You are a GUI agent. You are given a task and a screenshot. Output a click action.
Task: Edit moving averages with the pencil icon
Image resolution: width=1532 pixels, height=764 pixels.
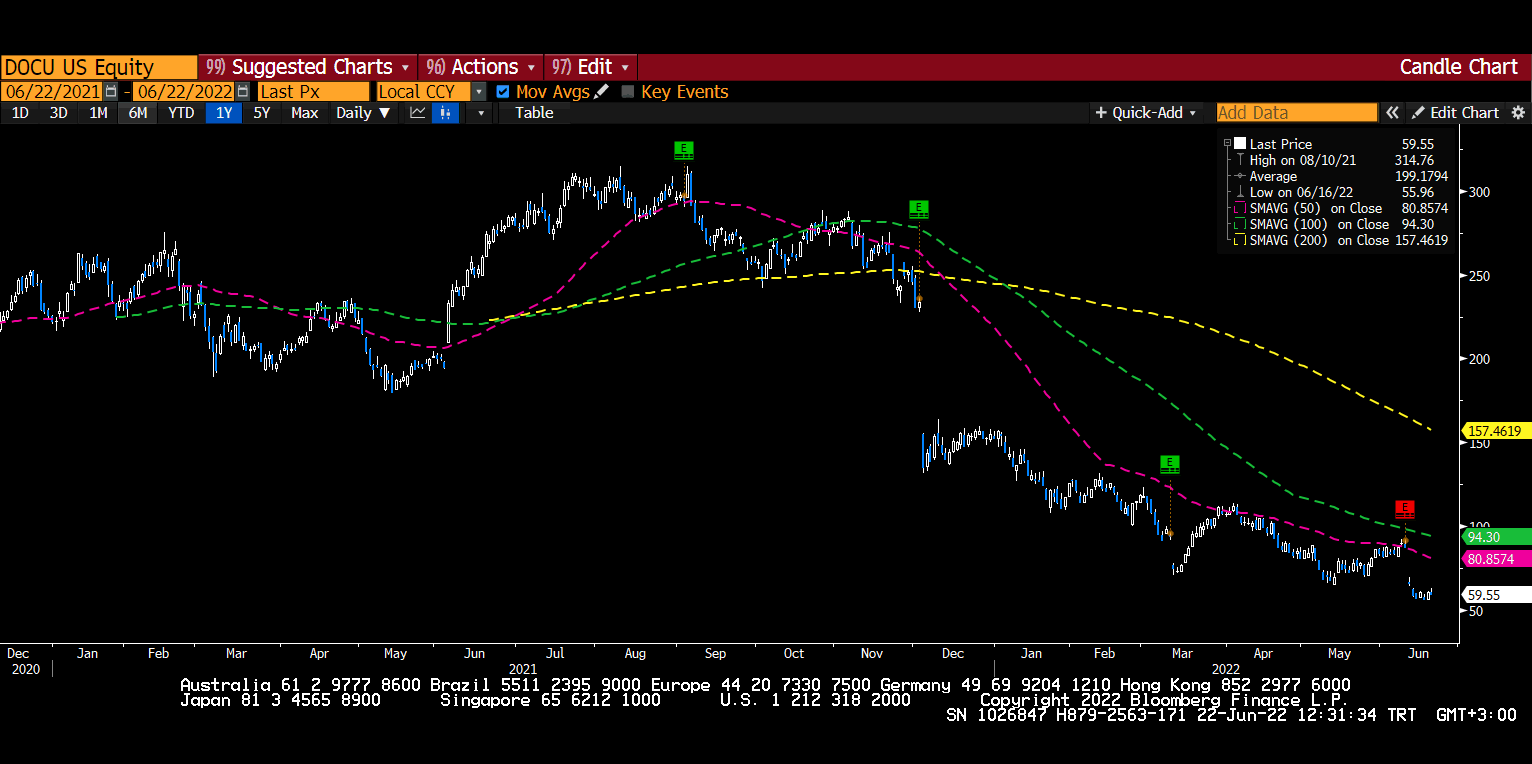(601, 91)
